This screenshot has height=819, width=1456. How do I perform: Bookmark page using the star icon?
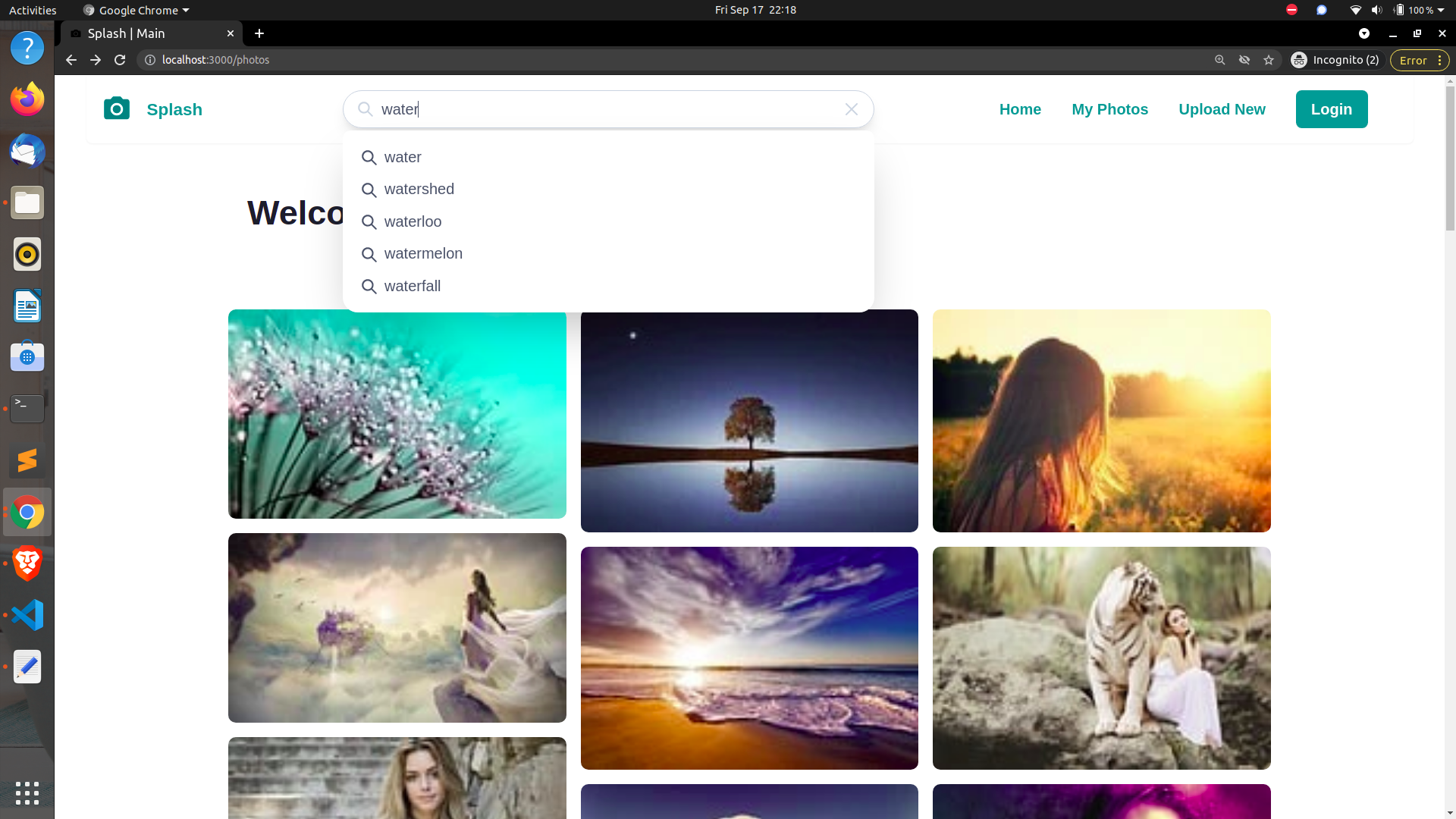point(1269,60)
